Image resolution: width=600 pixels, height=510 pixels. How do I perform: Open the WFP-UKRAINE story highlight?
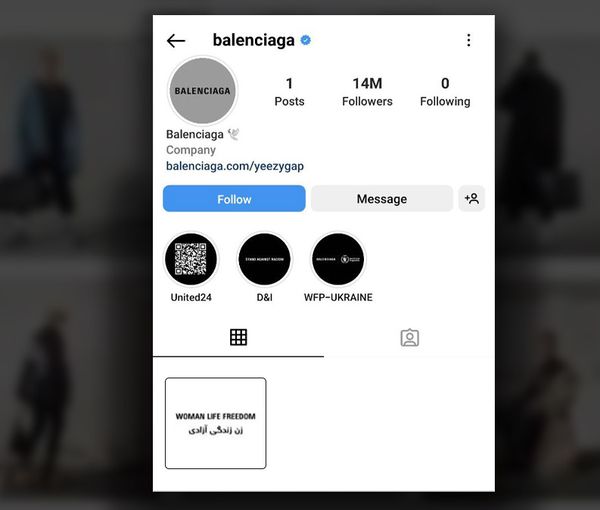point(338,259)
